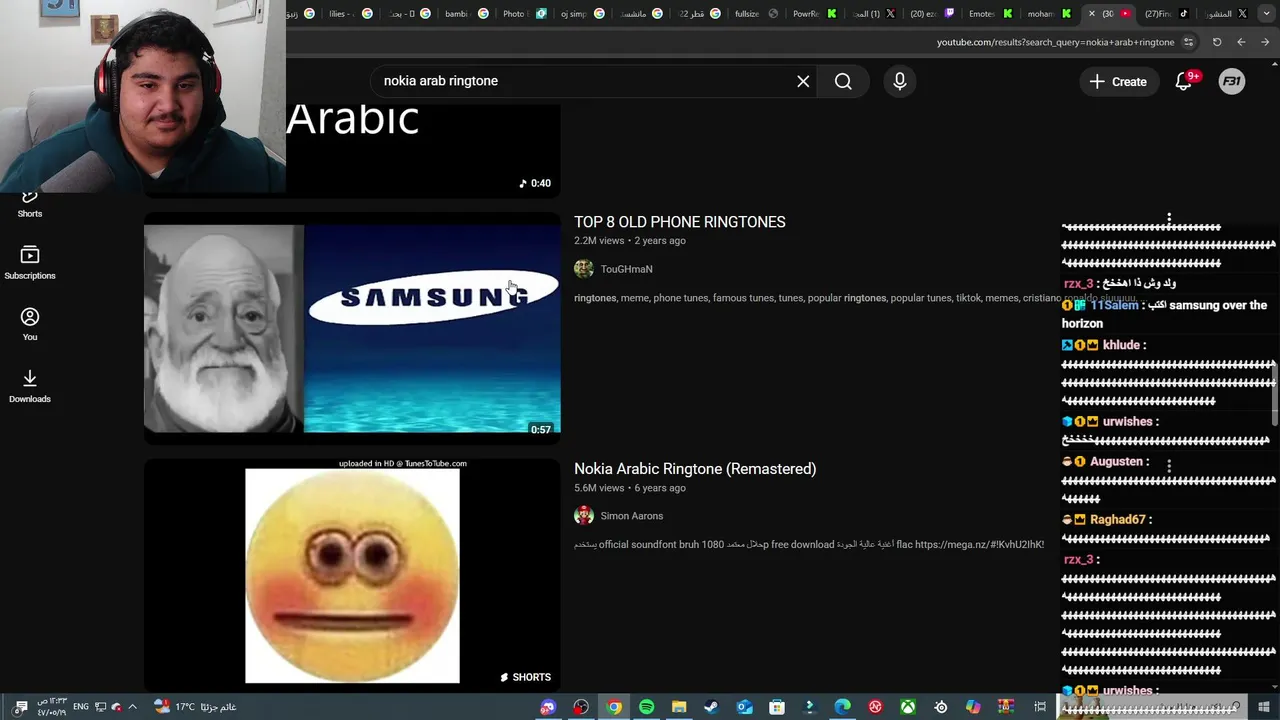
Task: Open Spotify from the taskbar
Action: [647, 707]
